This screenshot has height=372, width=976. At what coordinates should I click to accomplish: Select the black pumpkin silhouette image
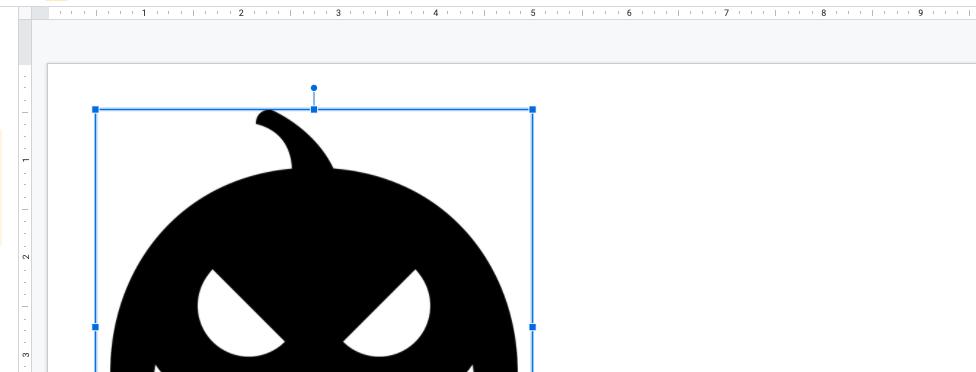tap(314, 241)
